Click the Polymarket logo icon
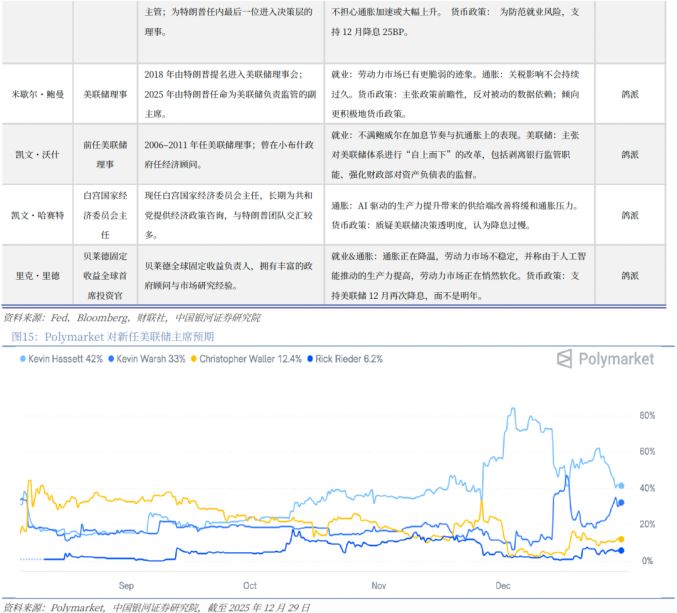 tap(565, 358)
